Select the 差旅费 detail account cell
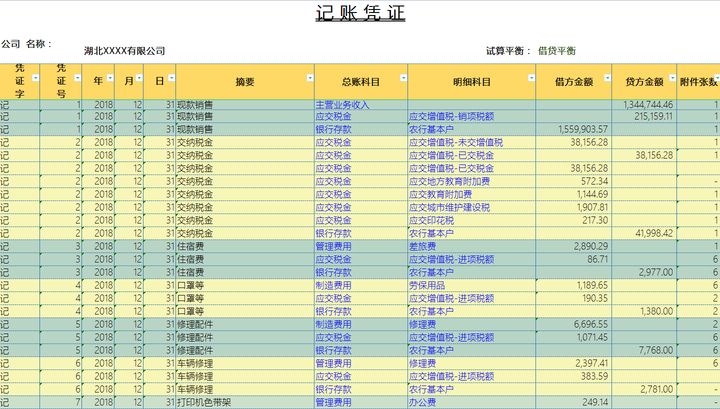The width and height of the screenshot is (720, 409). pyautogui.click(x=472, y=247)
